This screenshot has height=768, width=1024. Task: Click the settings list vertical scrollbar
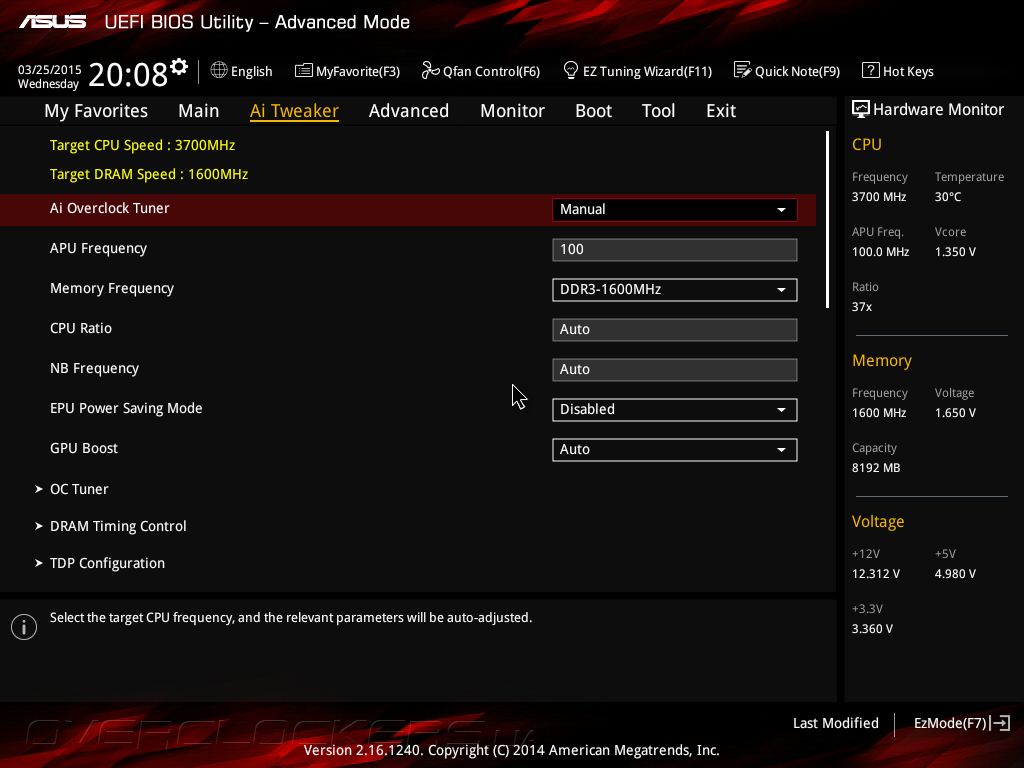click(827, 219)
